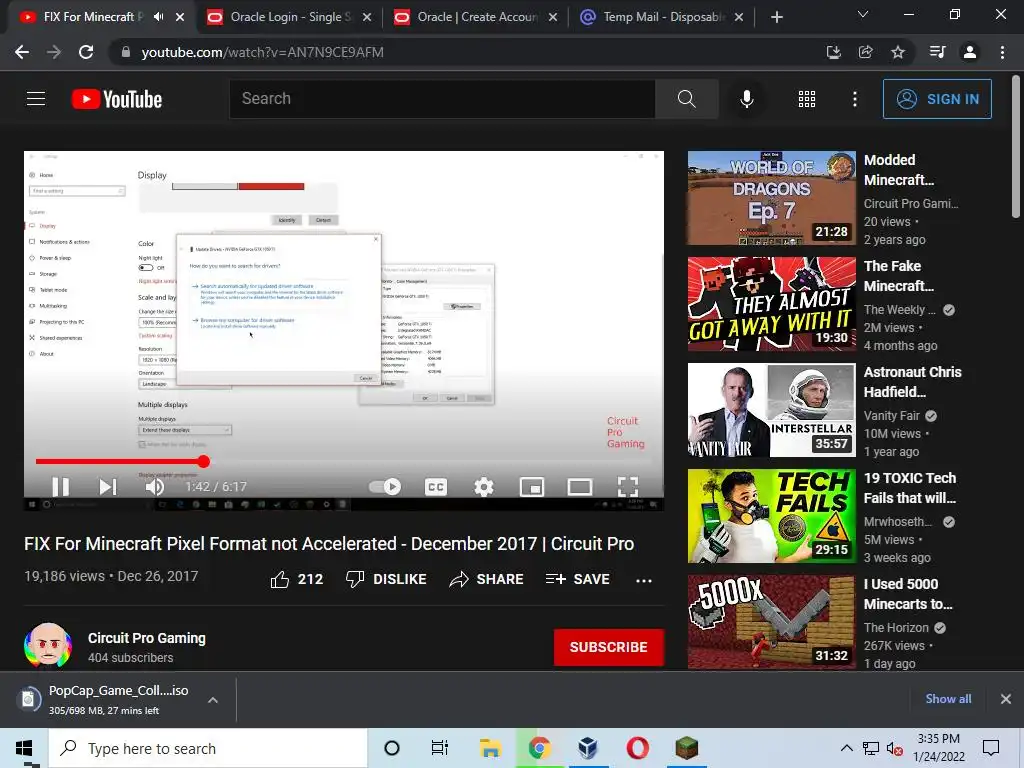Viewport: 1024px width, 768px height.
Task: Click the SIGN IN button
Action: 937,99
